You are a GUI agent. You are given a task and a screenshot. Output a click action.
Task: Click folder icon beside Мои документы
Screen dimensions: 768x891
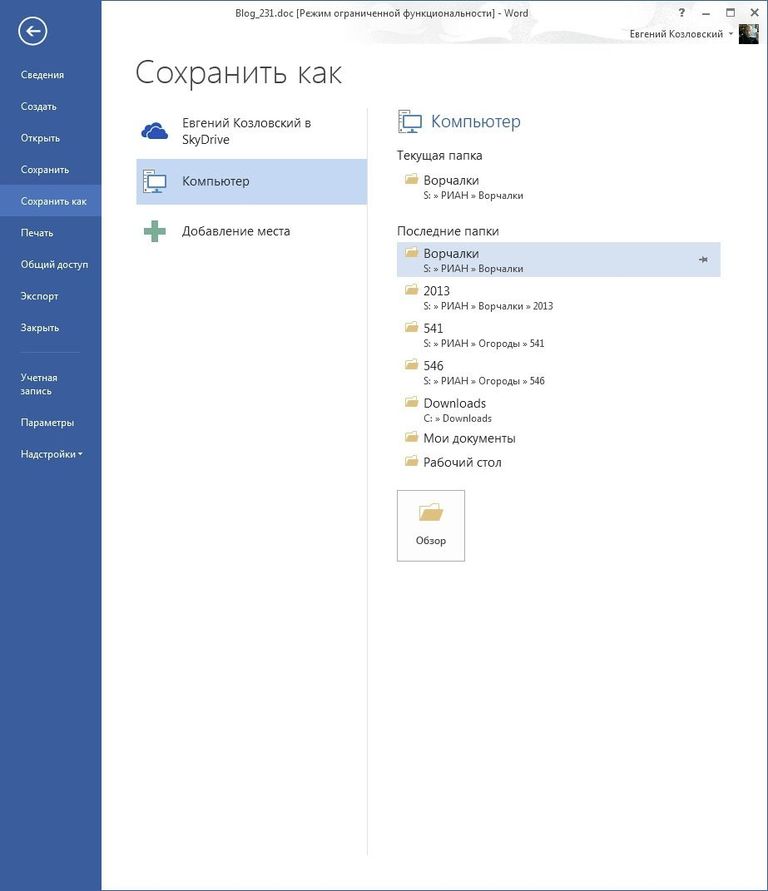click(412, 437)
